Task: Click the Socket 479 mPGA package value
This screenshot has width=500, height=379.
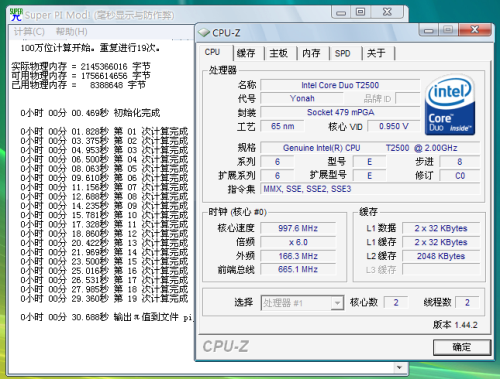Action: pos(340,112)
